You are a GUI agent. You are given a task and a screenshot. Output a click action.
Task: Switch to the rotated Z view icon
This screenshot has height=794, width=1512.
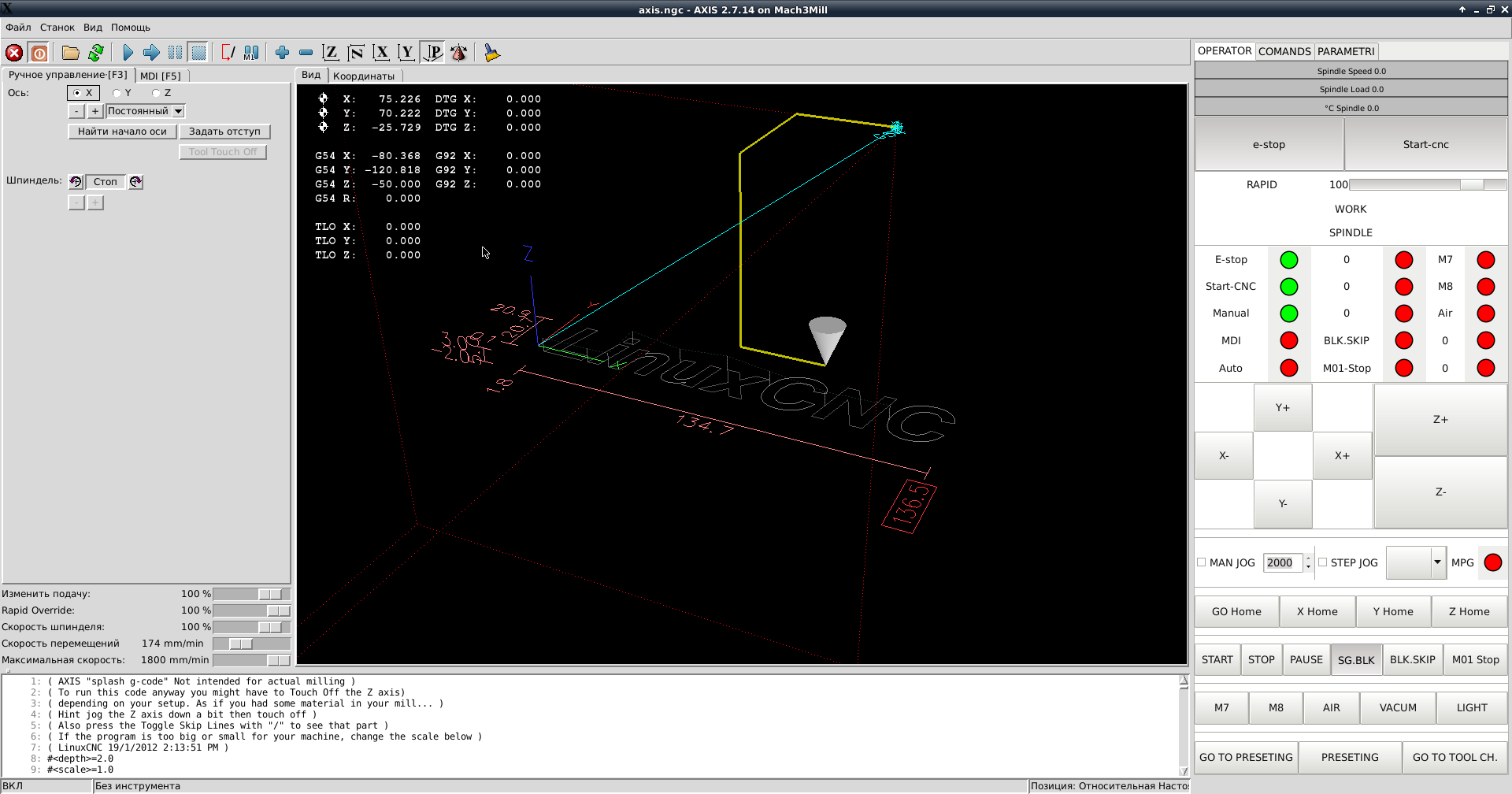click(356, 53)
